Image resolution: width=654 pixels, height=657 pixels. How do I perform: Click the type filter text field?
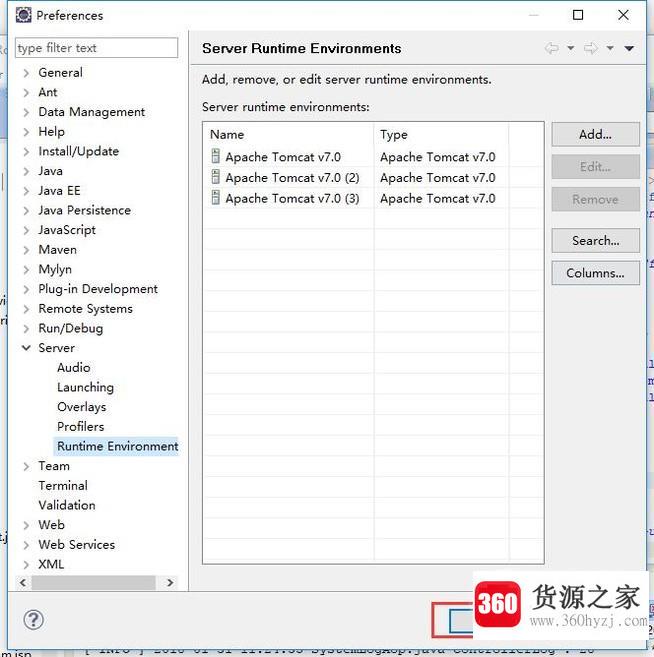pyautogui.click(x=96, y=48)
